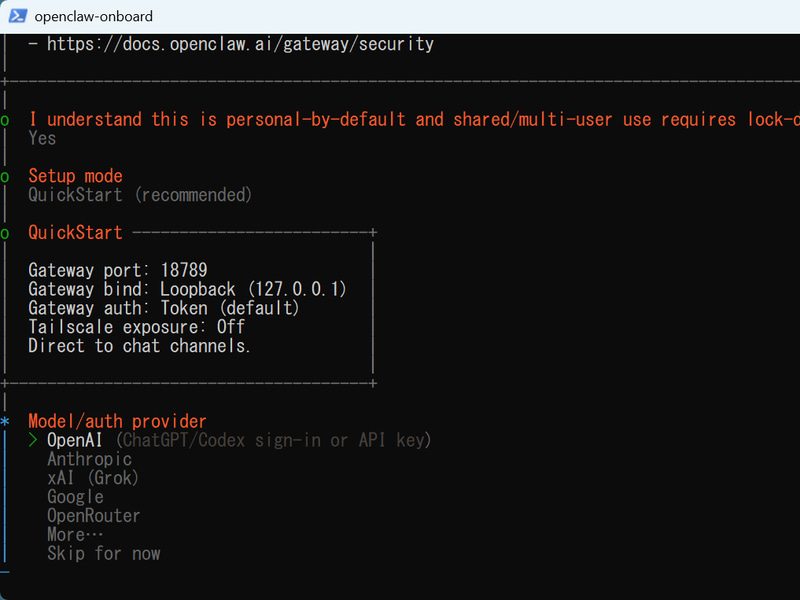
Task: Click the ChatGPT/Codex sign-in hint text
Action: pyautogui.click(x=273, y=440)
